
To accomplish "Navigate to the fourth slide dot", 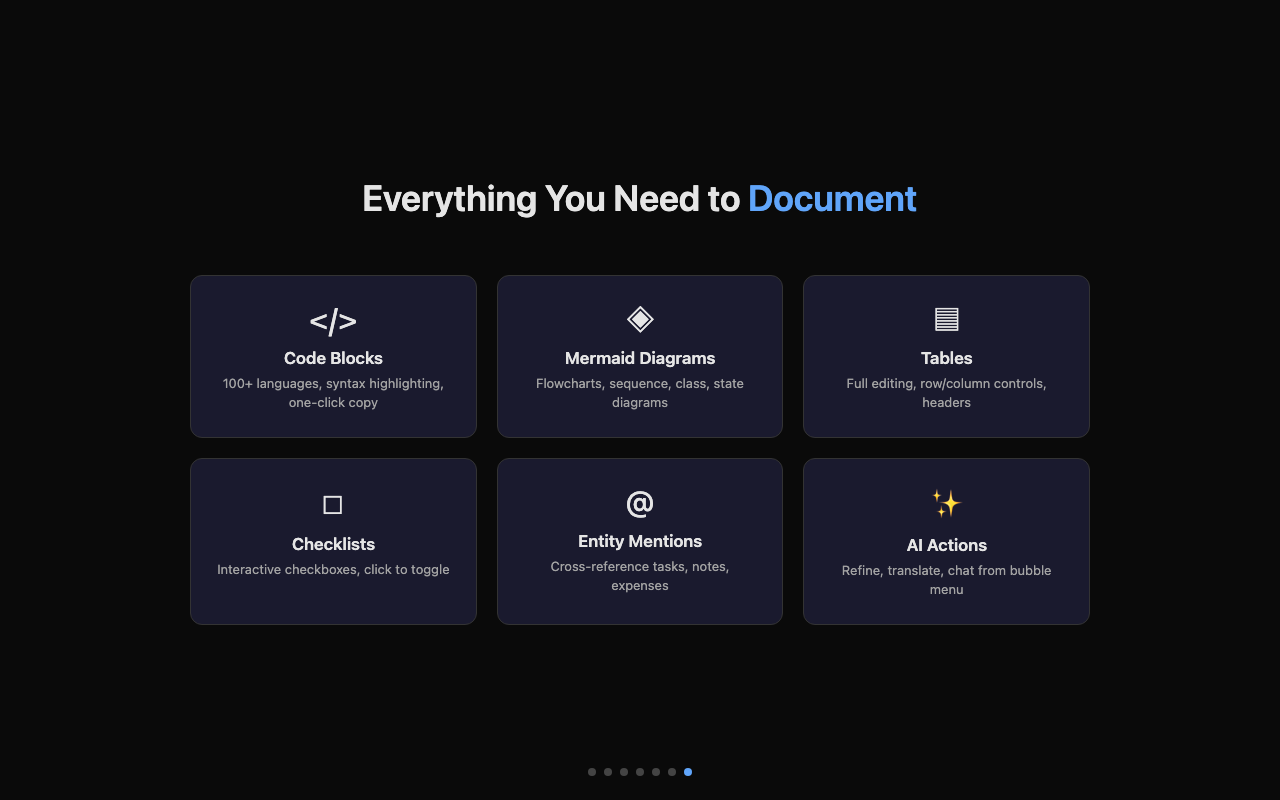I will [639, 771].
